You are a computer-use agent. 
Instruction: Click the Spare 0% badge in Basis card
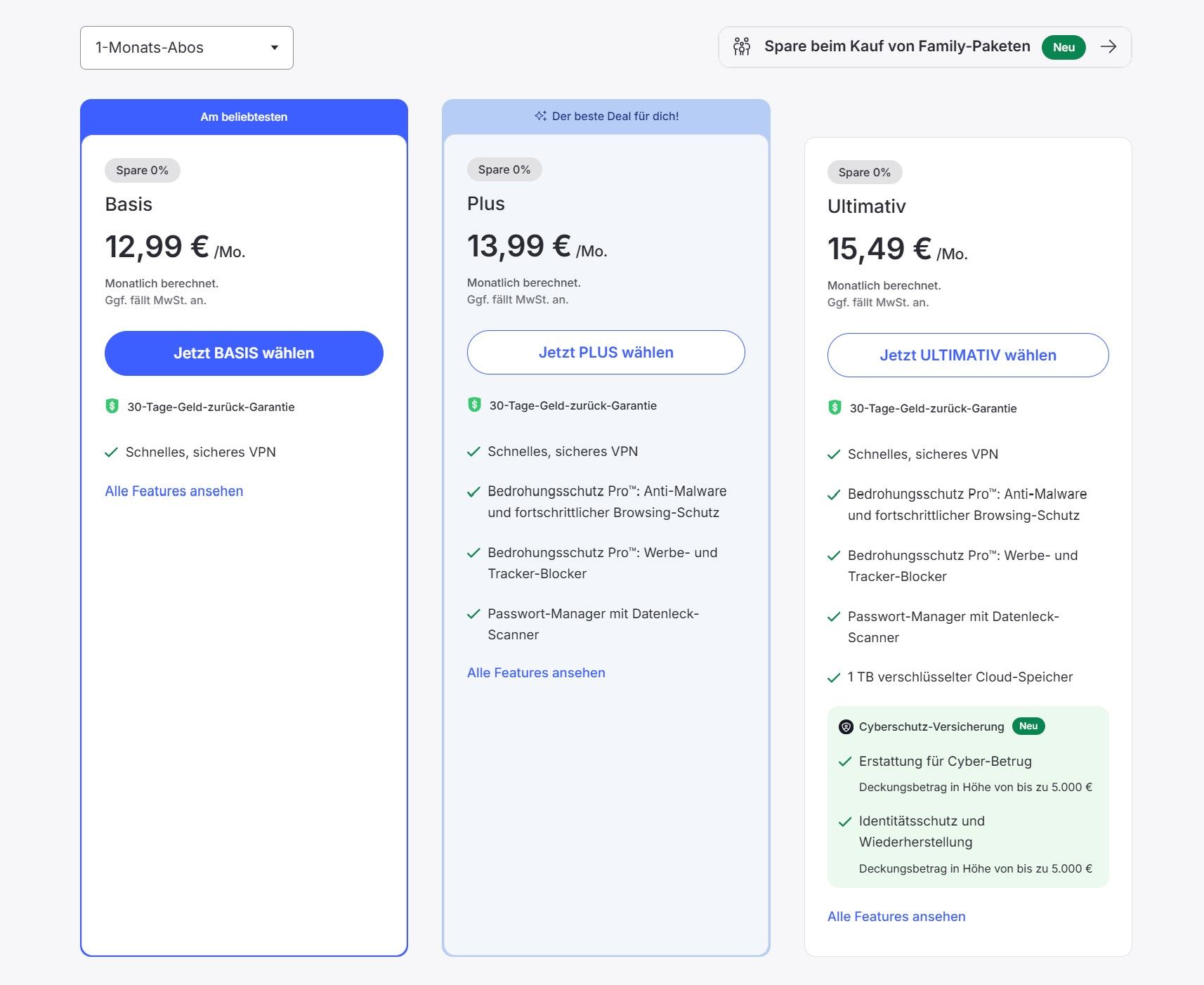(143, 170)
